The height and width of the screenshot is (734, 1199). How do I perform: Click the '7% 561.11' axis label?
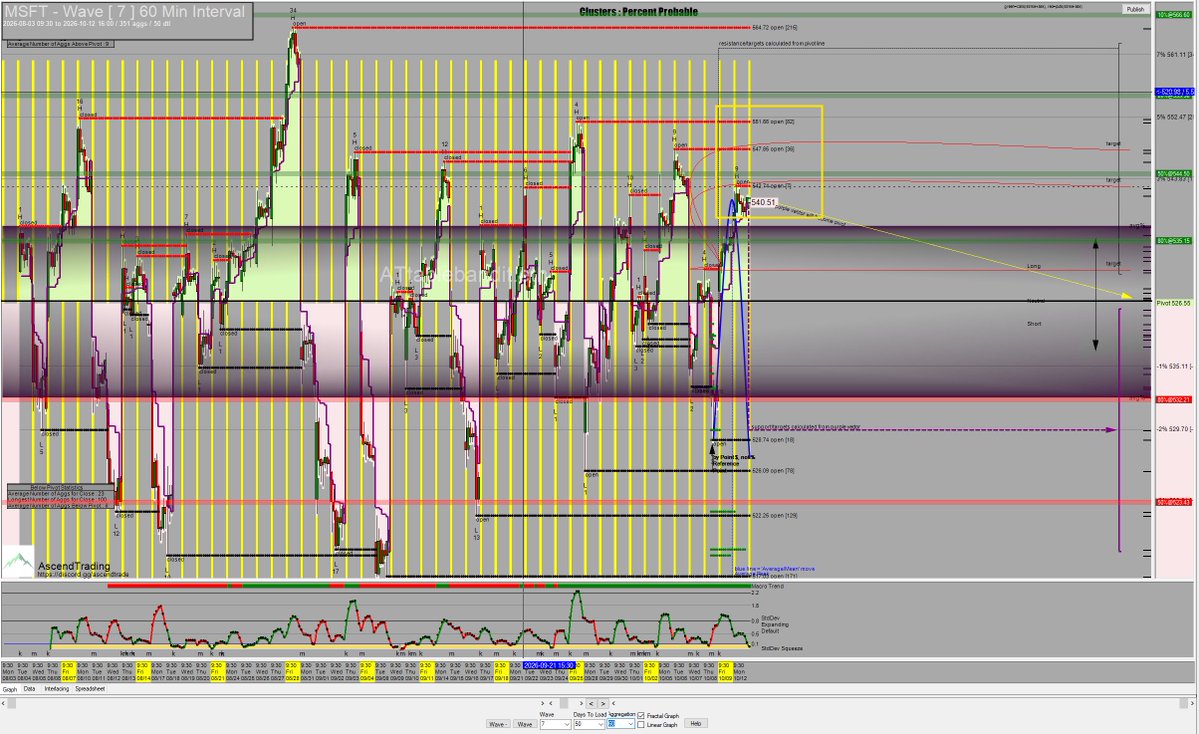(x=1175, y=55)
